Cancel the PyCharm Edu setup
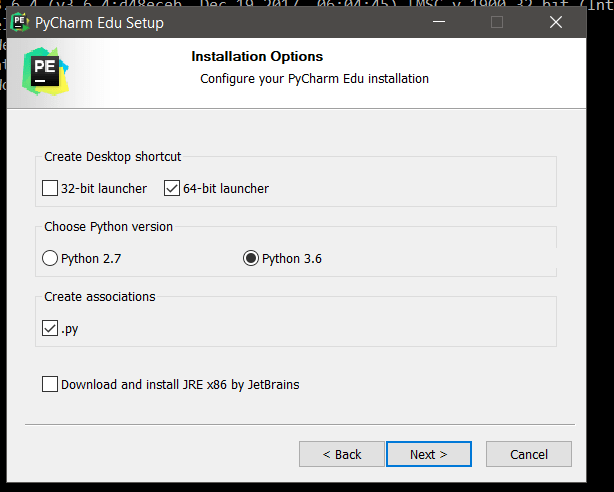This screenshot has width=614, height=492. click(x=529, y=454)
